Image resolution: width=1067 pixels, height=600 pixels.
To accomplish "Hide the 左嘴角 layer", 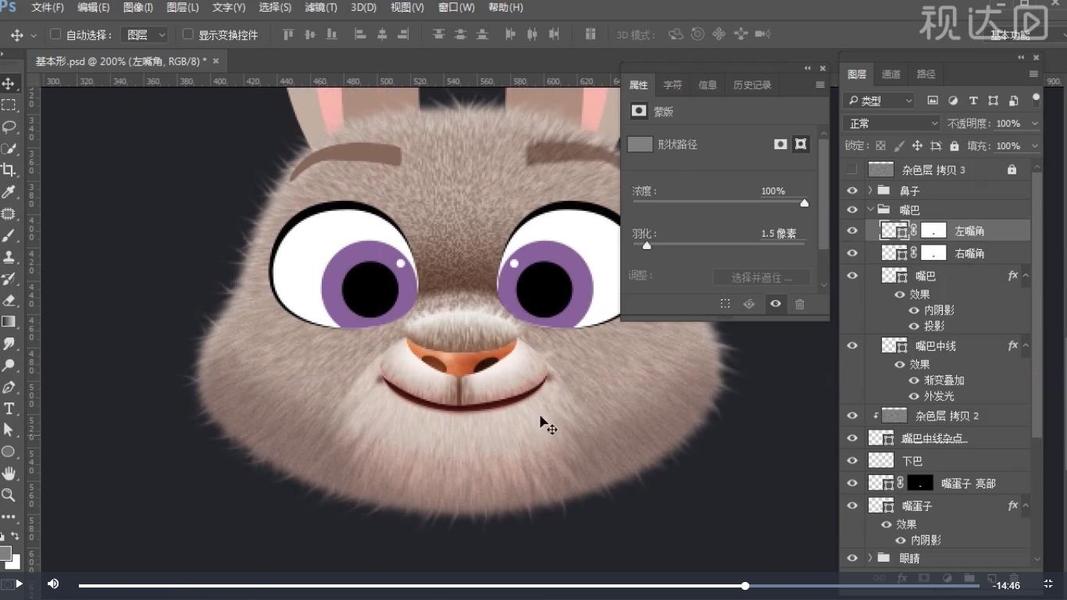I will [852, 231].
